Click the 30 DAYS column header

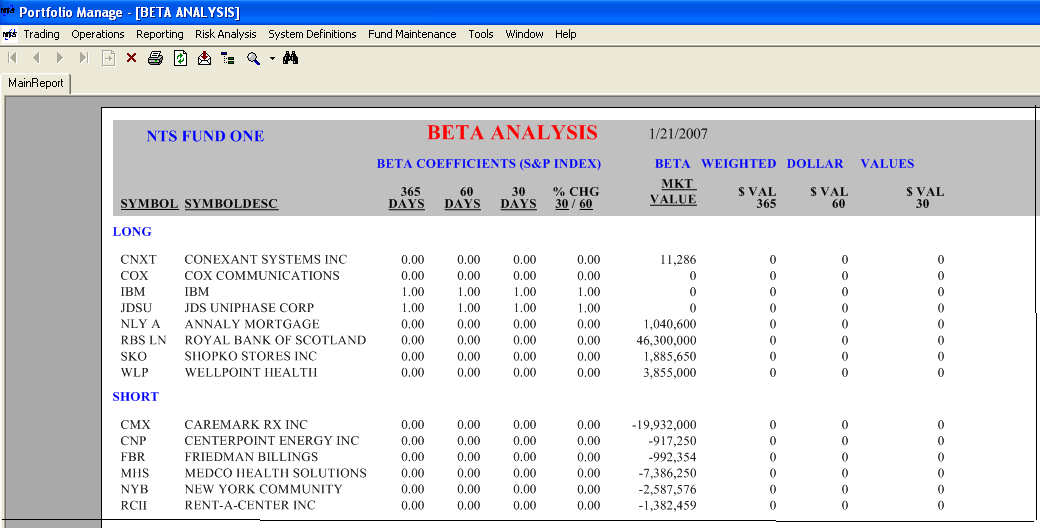click(518, 198)
